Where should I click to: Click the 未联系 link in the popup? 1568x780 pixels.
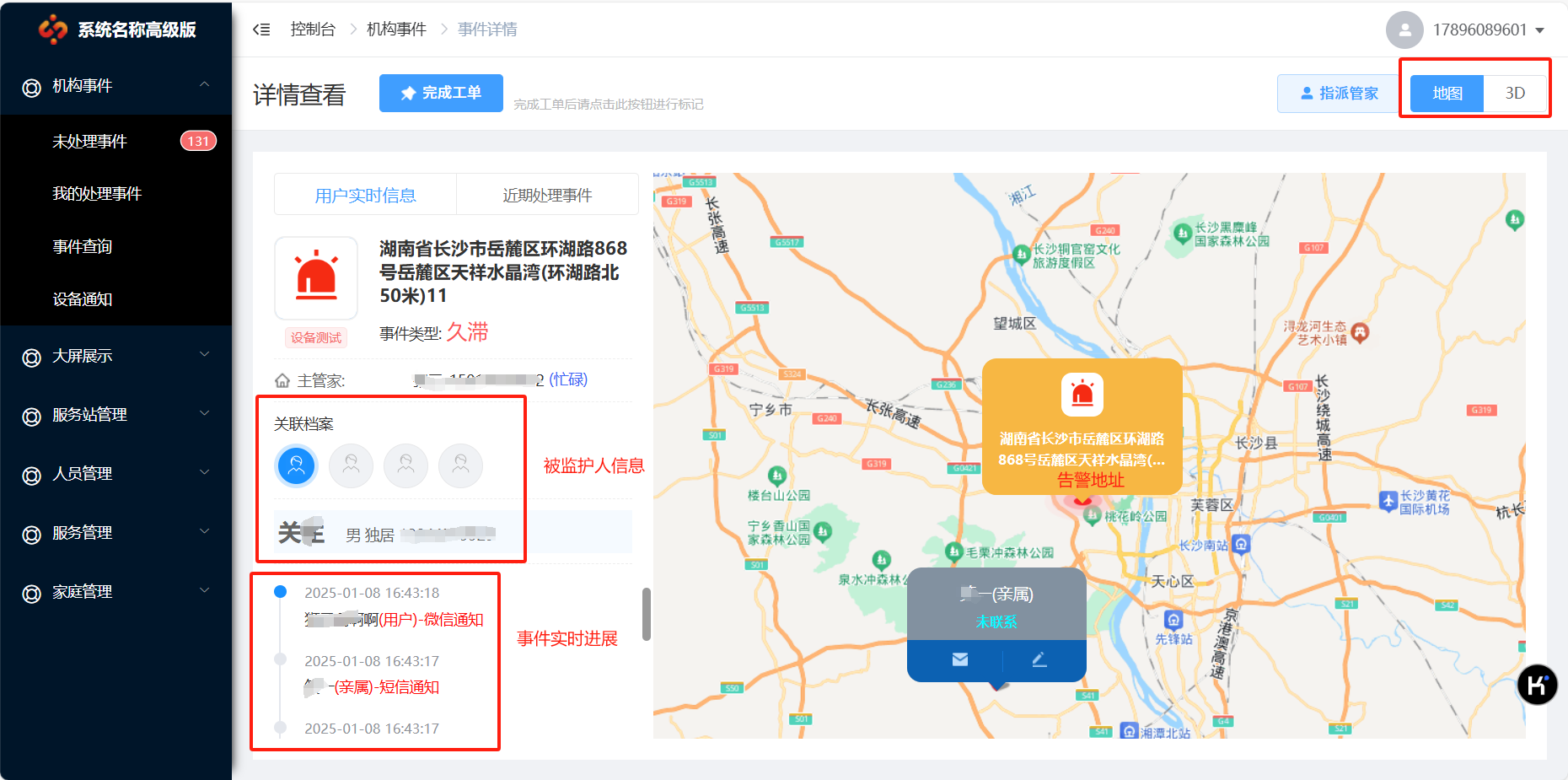click(x=996, y=621)
